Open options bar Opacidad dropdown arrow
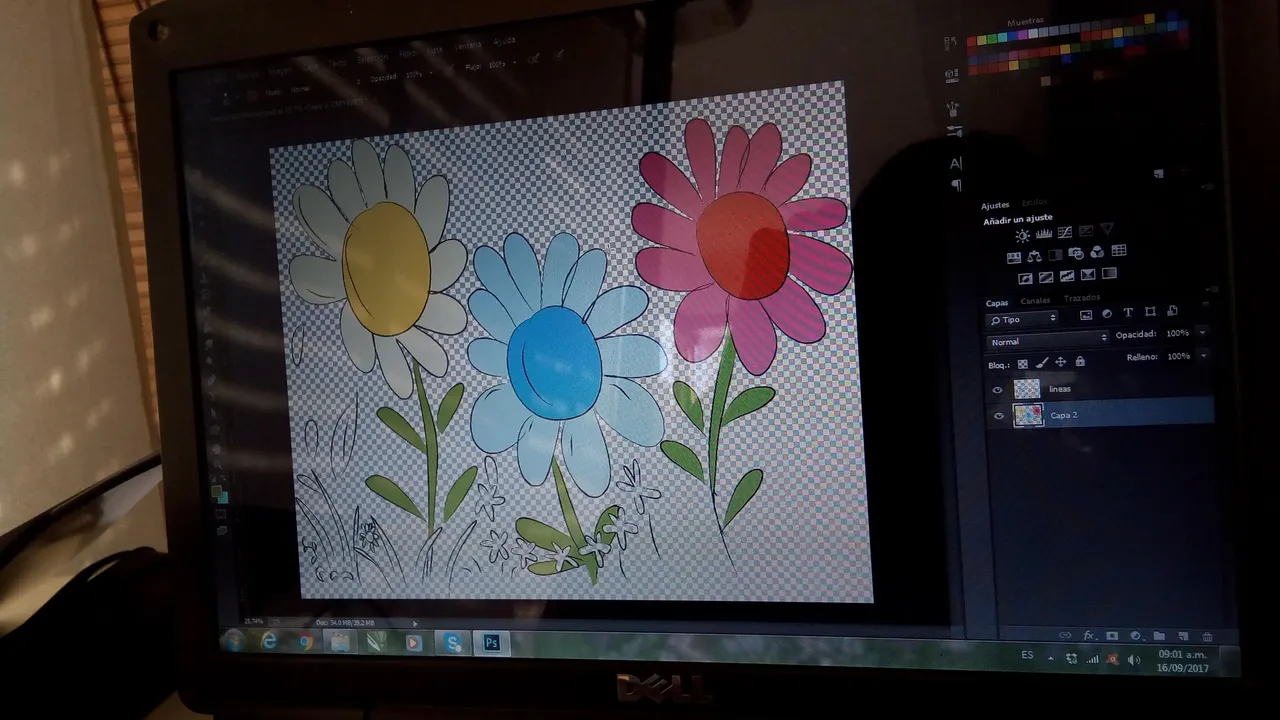This screenshot has height=720, width=1280. [430, 72]
